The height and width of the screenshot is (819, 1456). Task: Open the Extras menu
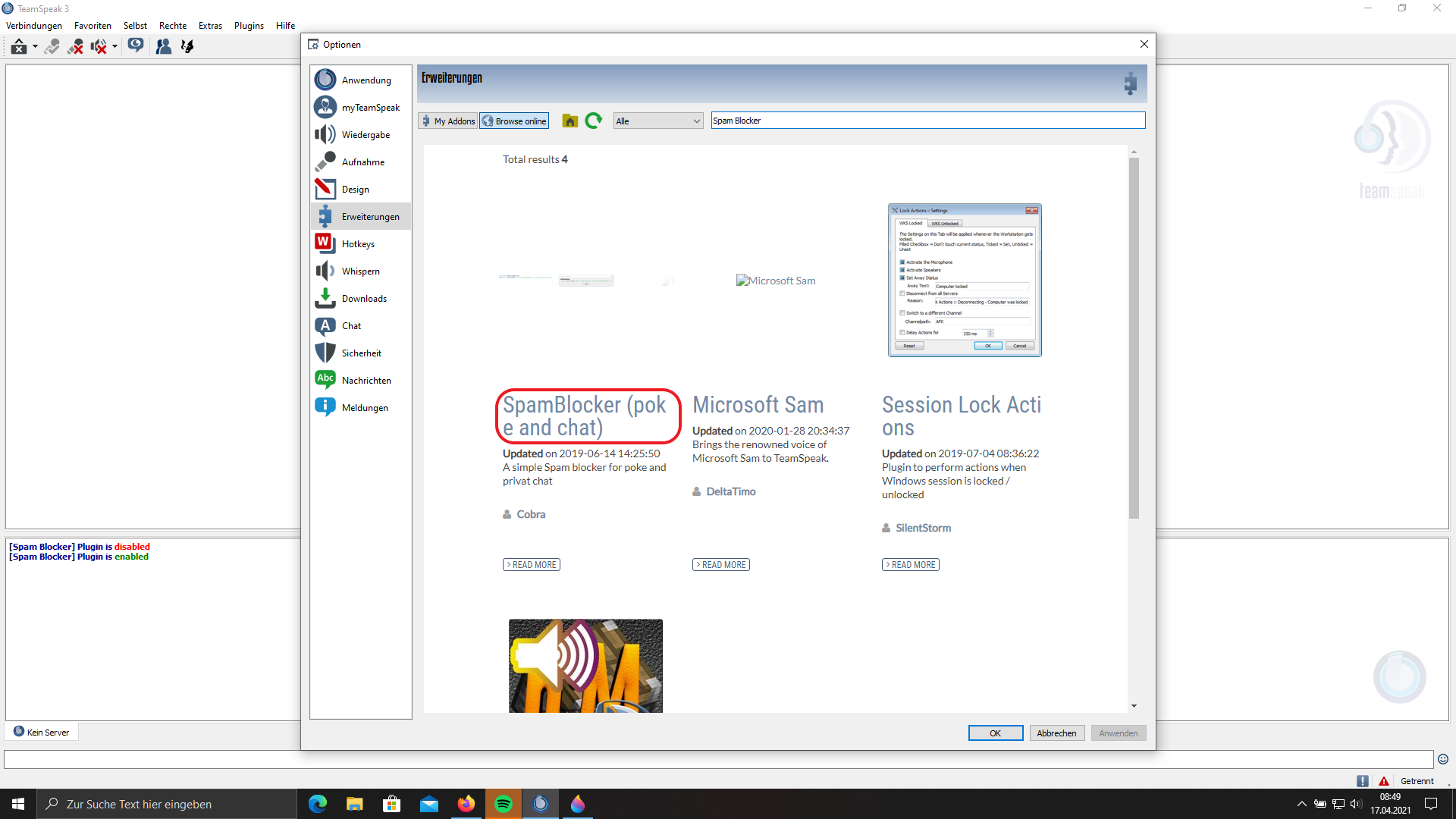tap(210, 26)
